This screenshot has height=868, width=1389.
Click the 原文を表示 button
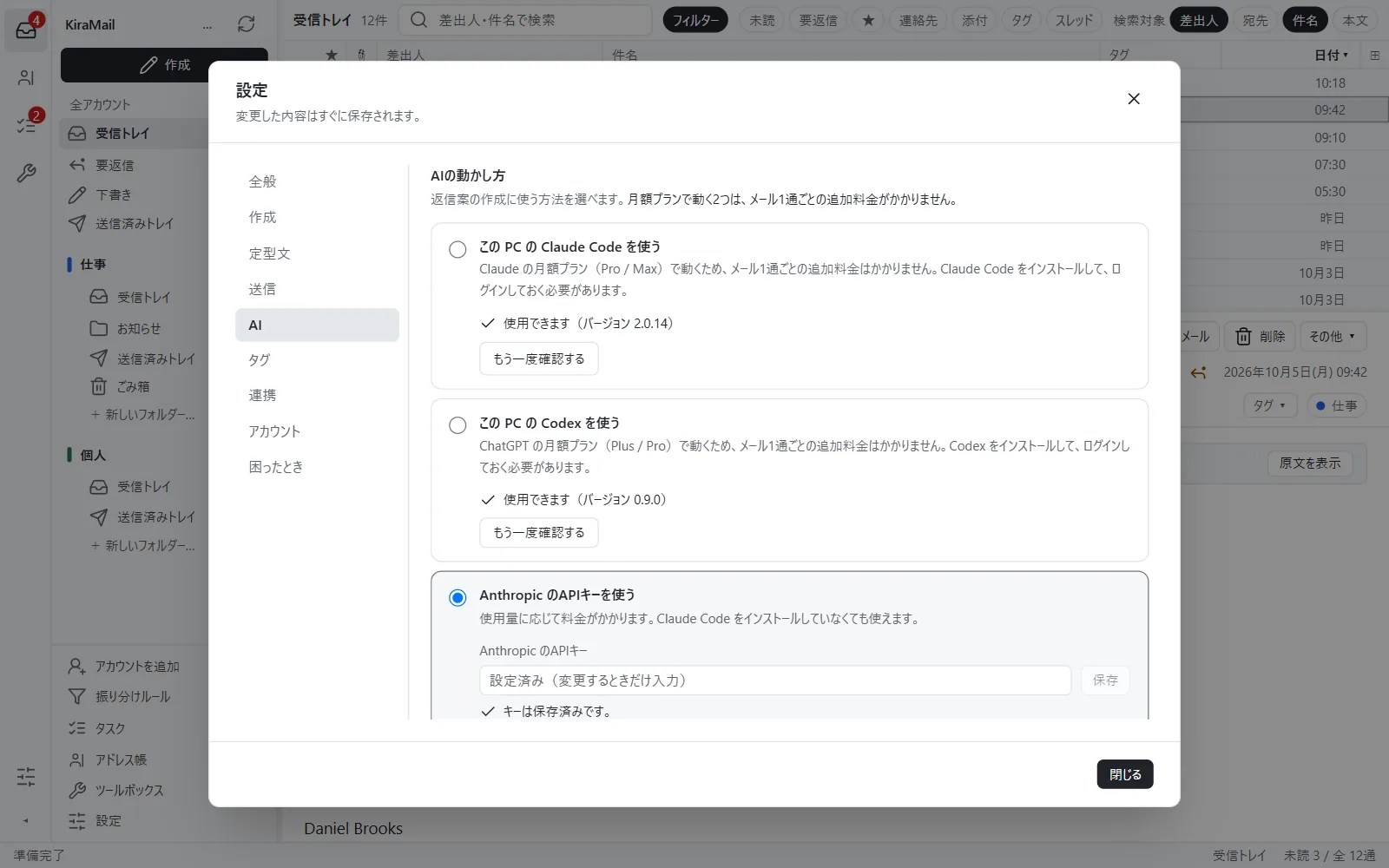[x=1310, y=464]
